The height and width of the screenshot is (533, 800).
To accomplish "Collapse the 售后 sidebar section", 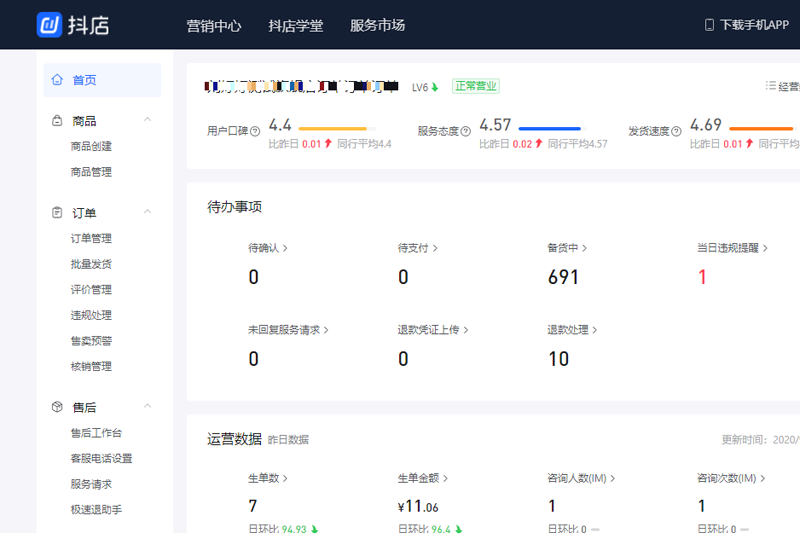I will click(147, 407).
